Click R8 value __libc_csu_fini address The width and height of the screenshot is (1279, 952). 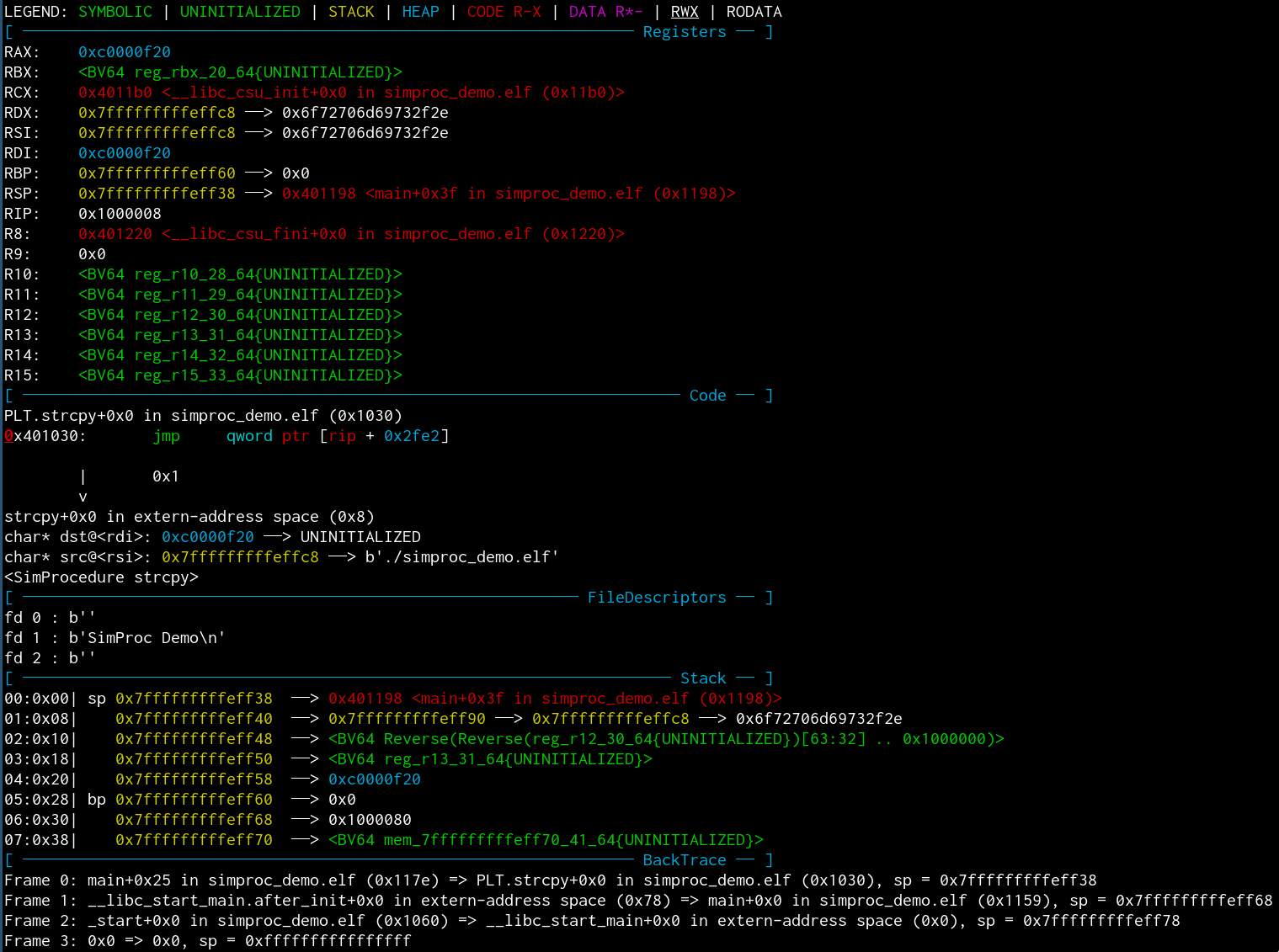[x=351, y=234]
